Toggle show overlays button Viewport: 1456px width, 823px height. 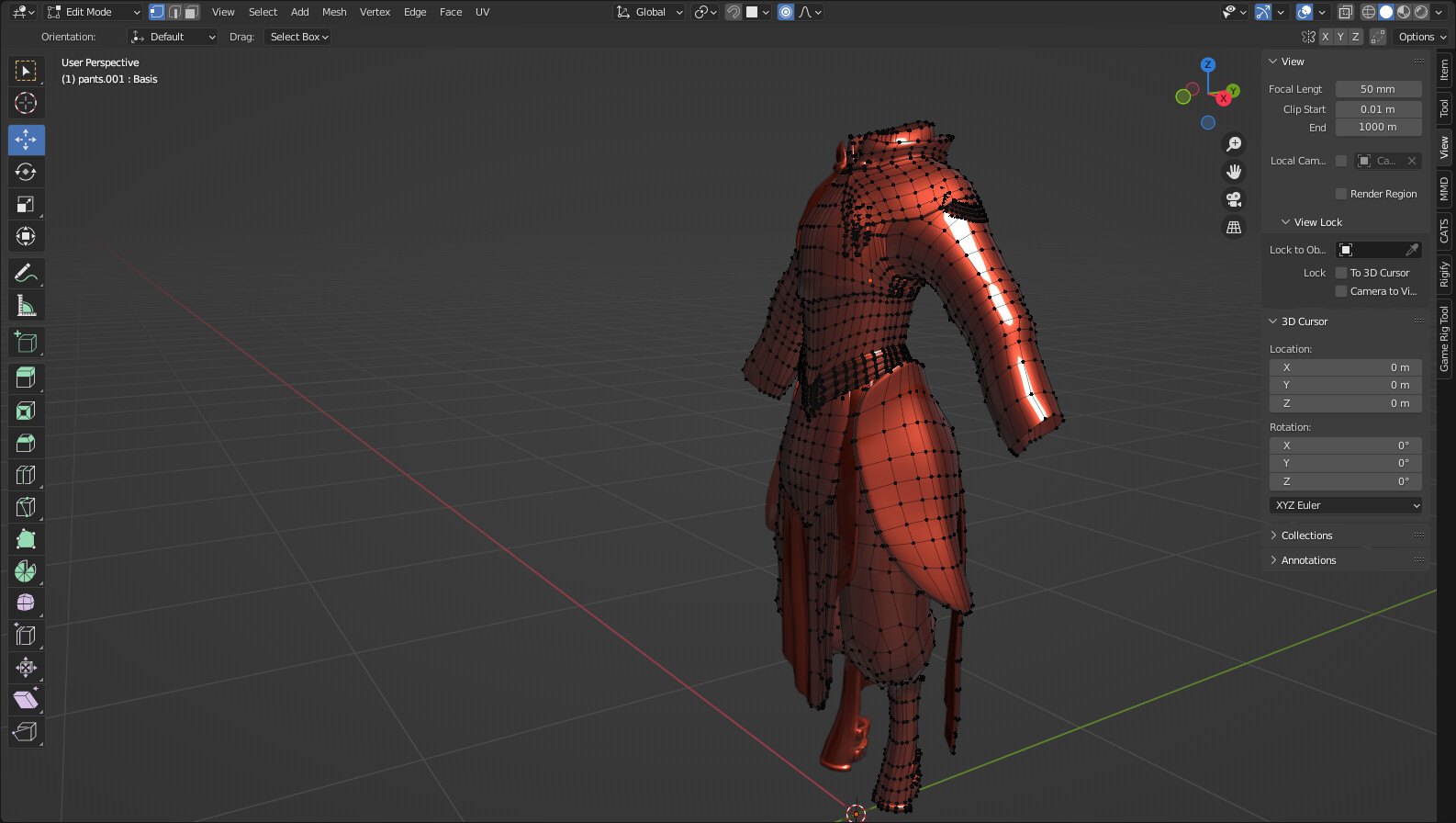[x=1305, y=12]
